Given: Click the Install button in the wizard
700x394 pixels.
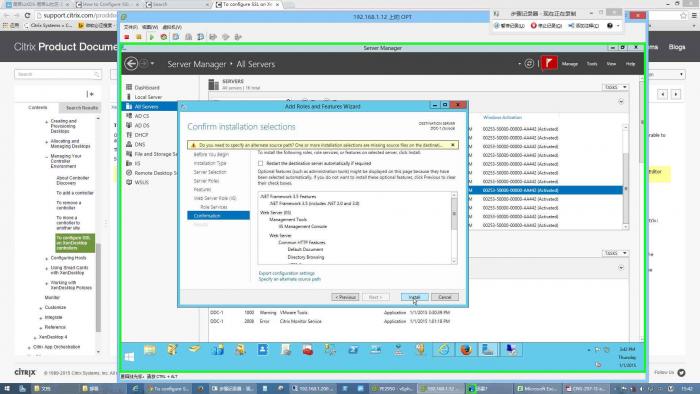Looking at the screenshot, I should 414,297.
